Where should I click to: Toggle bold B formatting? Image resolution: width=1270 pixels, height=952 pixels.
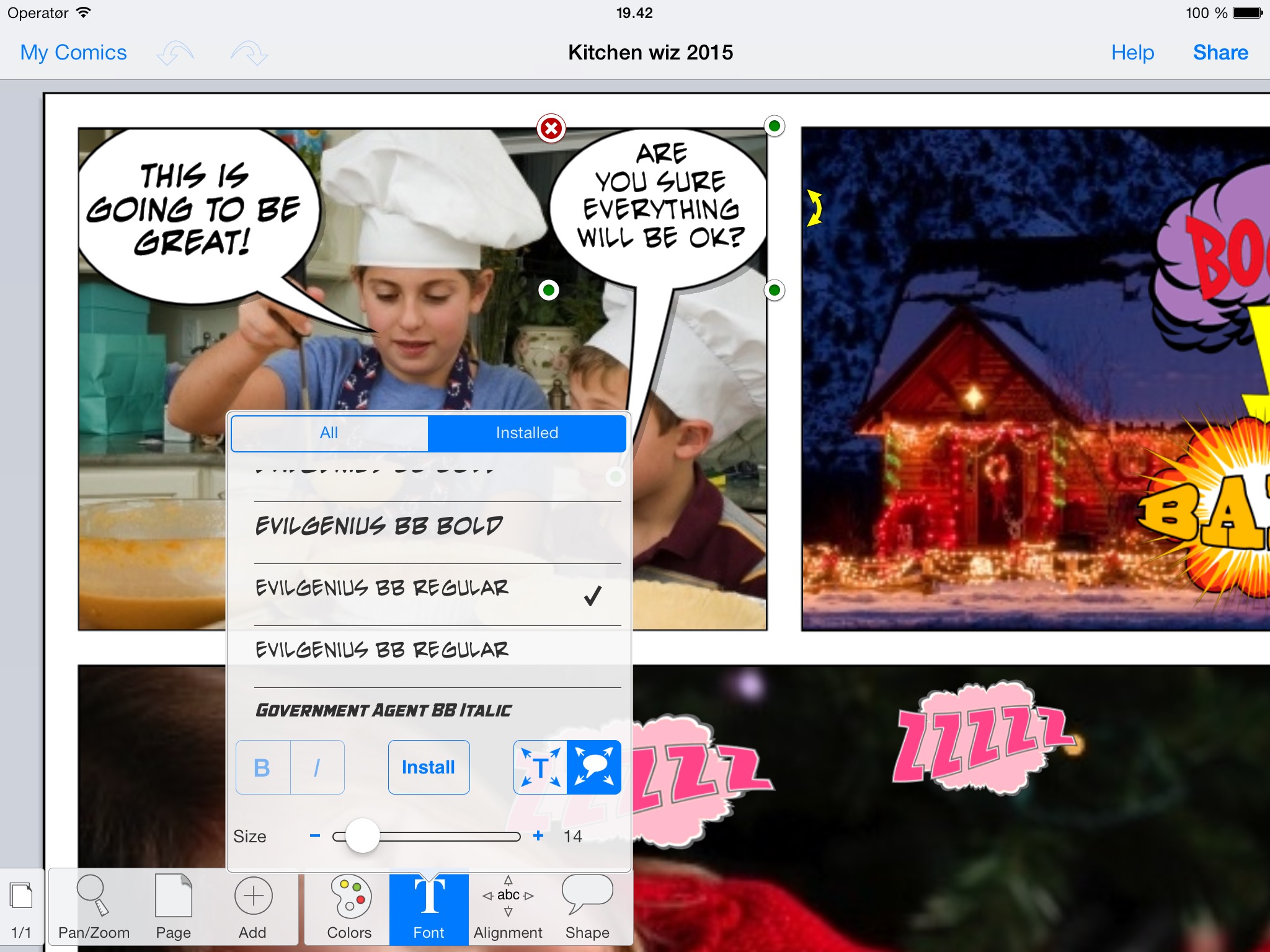(x=262, y=767)
